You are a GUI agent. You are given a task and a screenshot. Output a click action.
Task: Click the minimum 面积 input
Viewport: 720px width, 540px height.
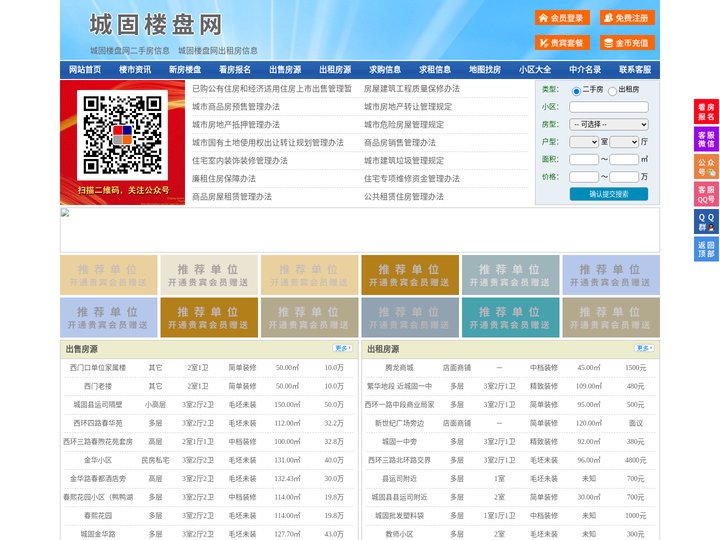tap(584, 159)
